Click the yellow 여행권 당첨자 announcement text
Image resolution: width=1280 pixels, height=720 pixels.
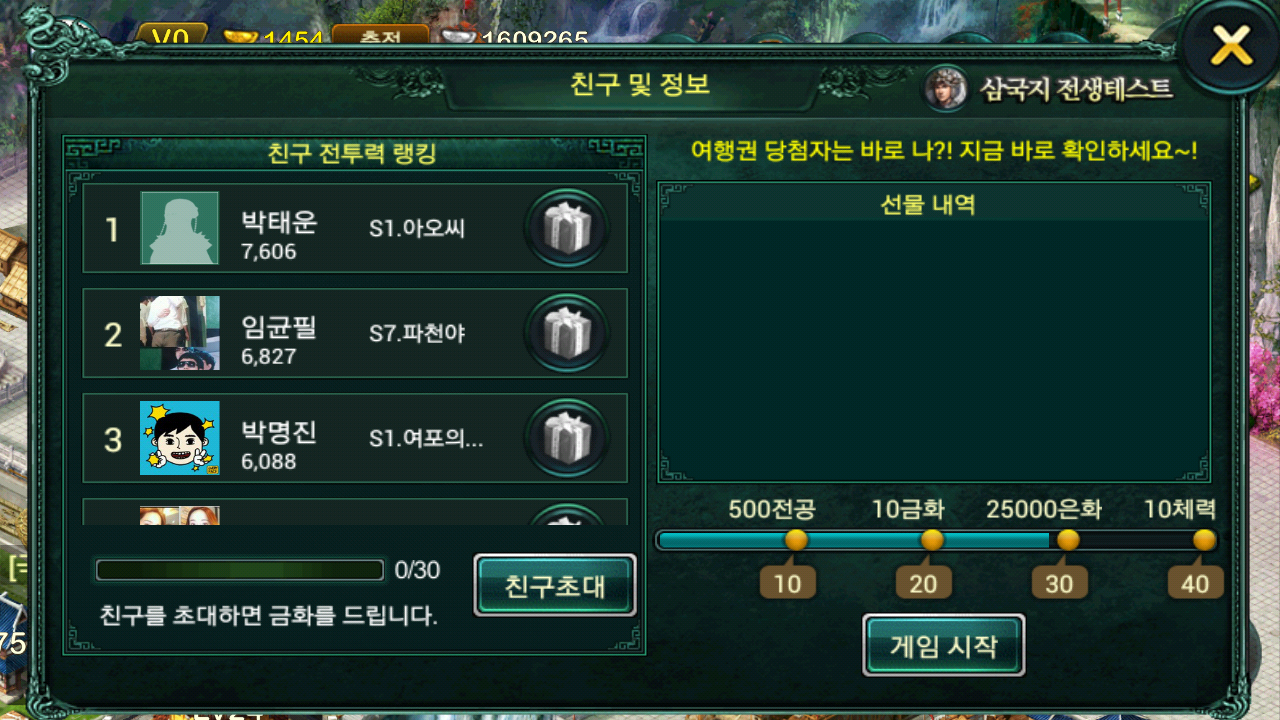coord(944,152)
